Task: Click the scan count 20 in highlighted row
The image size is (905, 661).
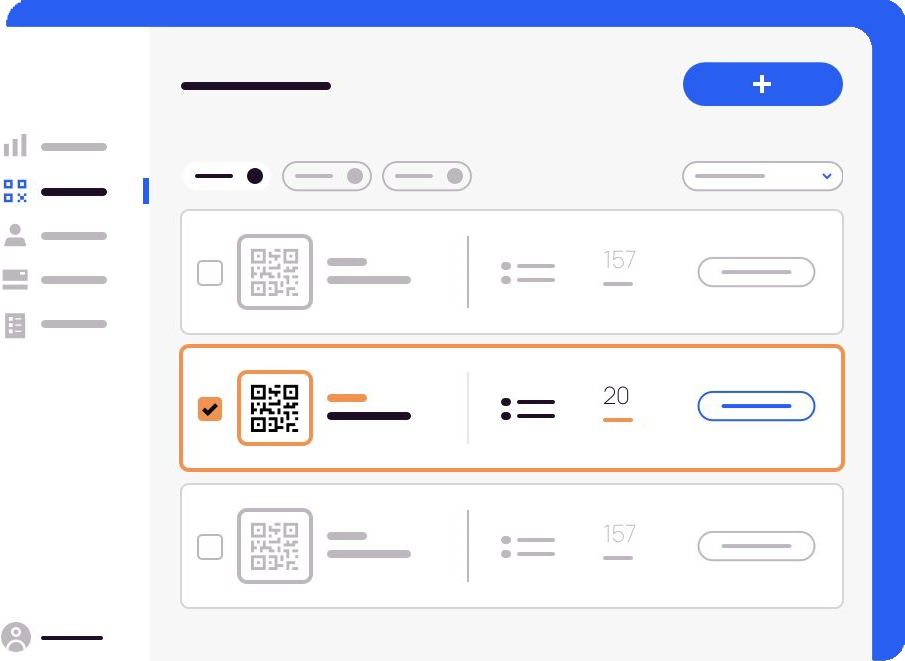Action: point(616,396)
